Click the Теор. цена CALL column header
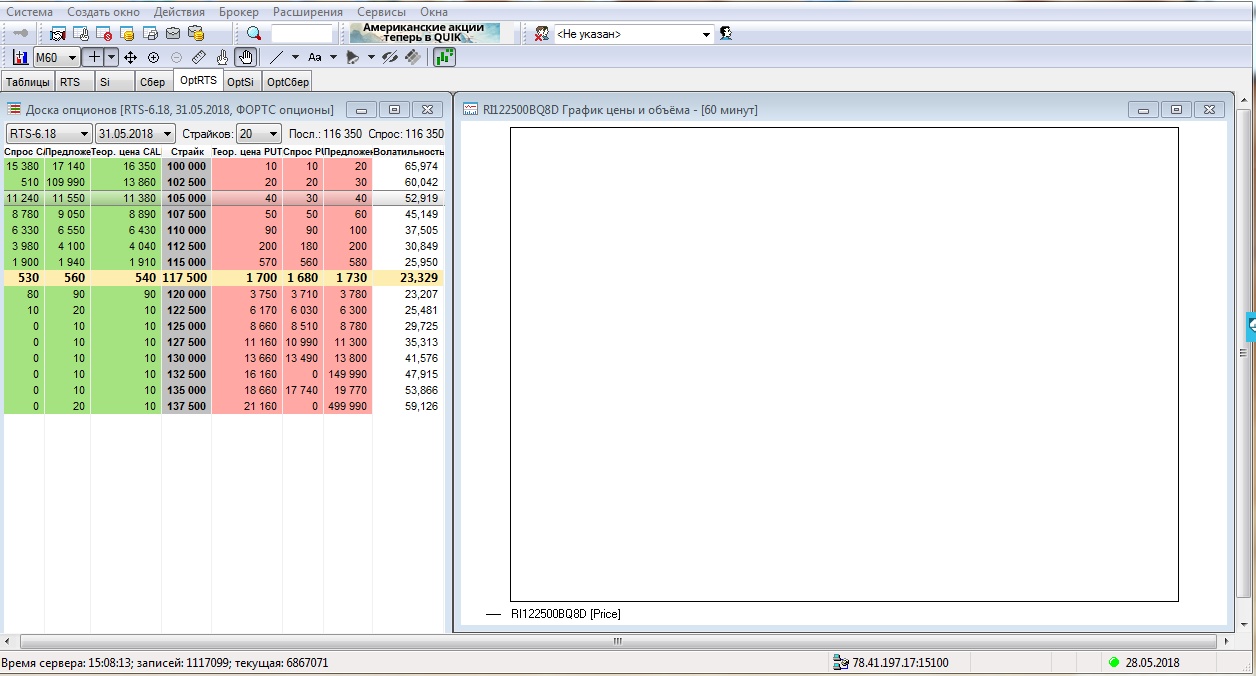The image size is (1256, 676). pyautogui.click(x=126, y=152)
